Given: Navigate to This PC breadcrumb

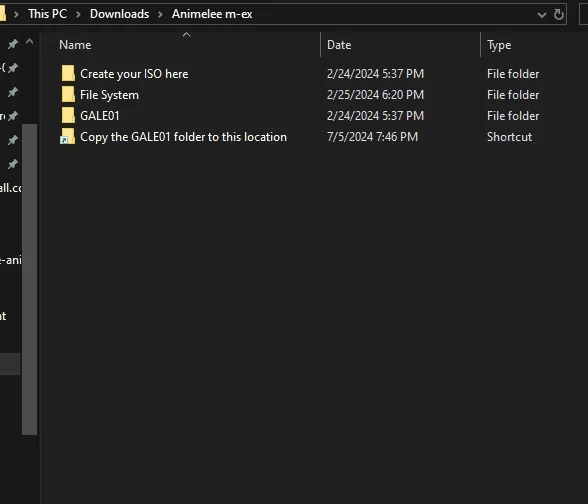Looking at the screenshot, I should tap(48, 14).
